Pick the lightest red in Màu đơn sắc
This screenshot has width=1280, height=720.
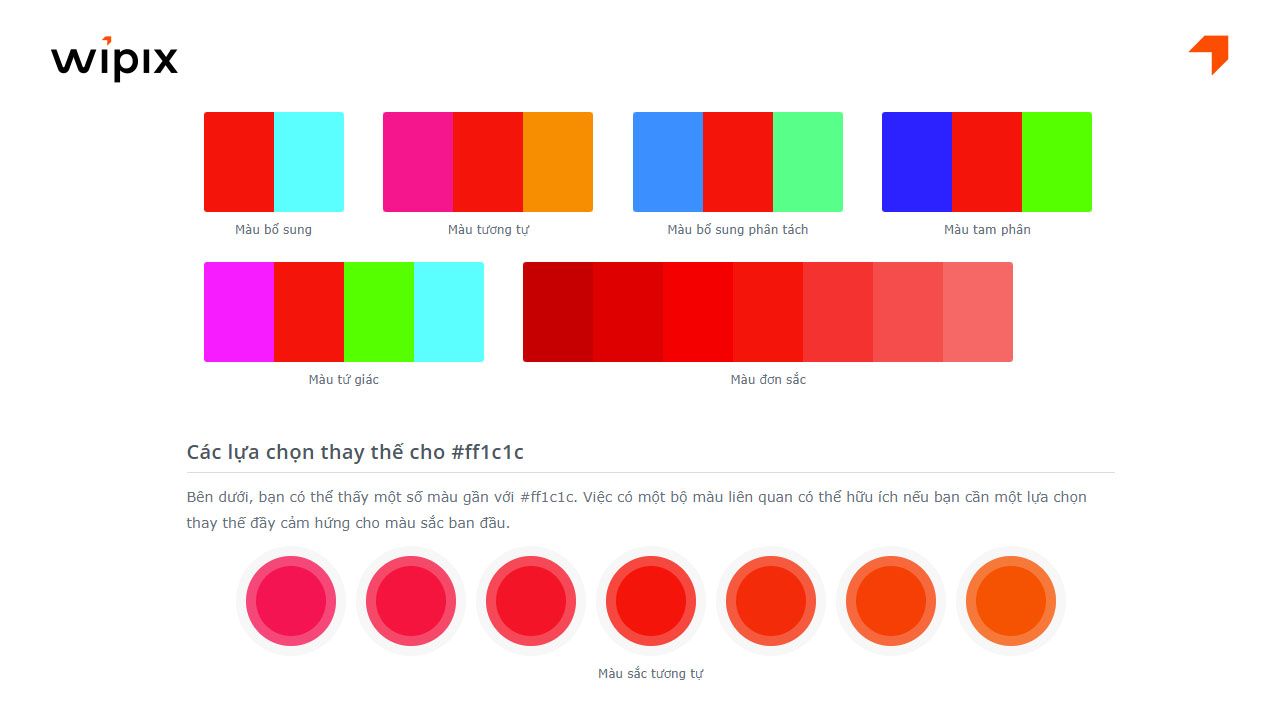[x=978, y=312]
